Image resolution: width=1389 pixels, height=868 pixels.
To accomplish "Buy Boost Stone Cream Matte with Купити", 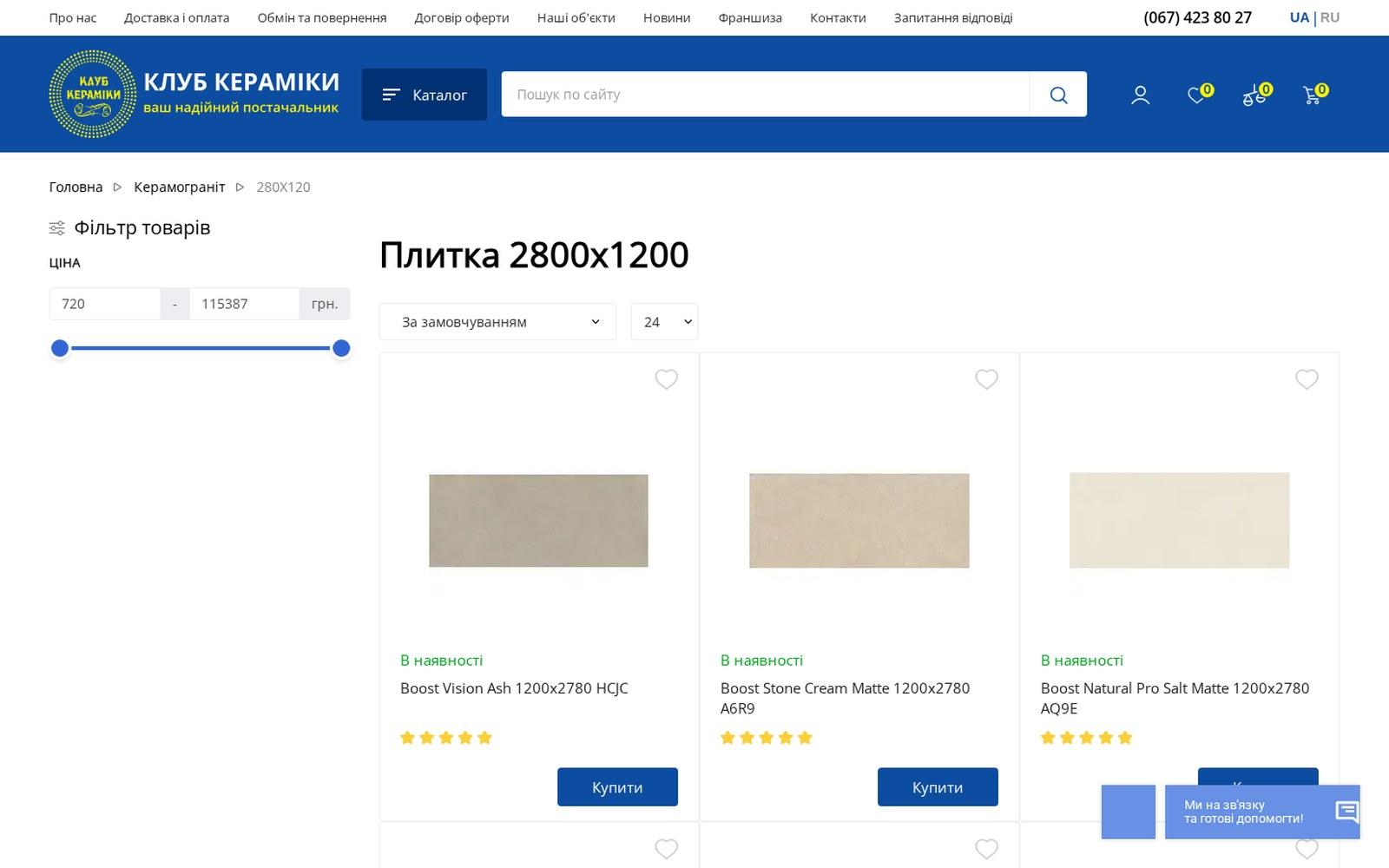I will [x=938, y=787].
